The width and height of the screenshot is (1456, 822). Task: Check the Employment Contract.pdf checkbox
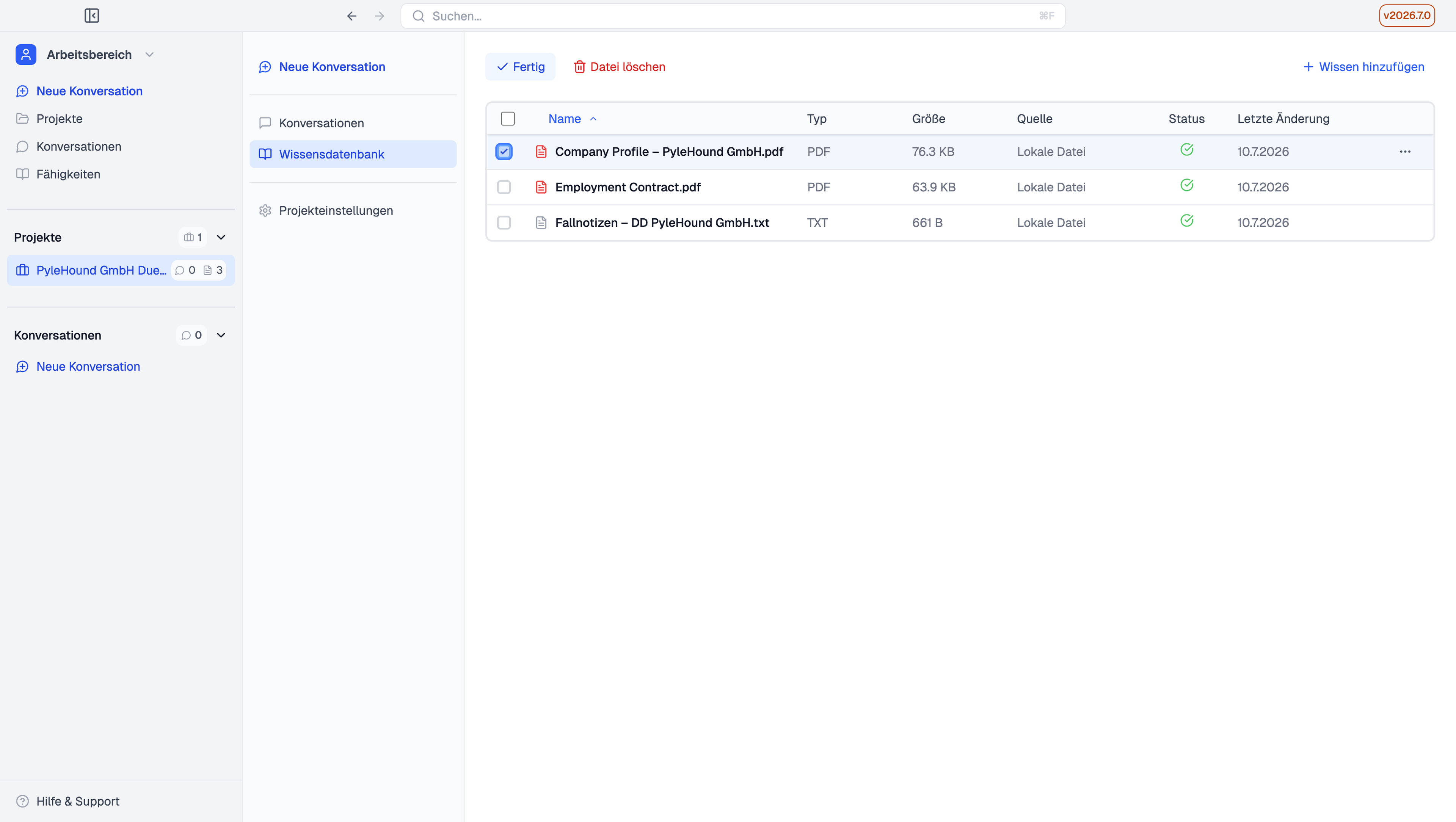pyautogui.click(x=504, y=187)
